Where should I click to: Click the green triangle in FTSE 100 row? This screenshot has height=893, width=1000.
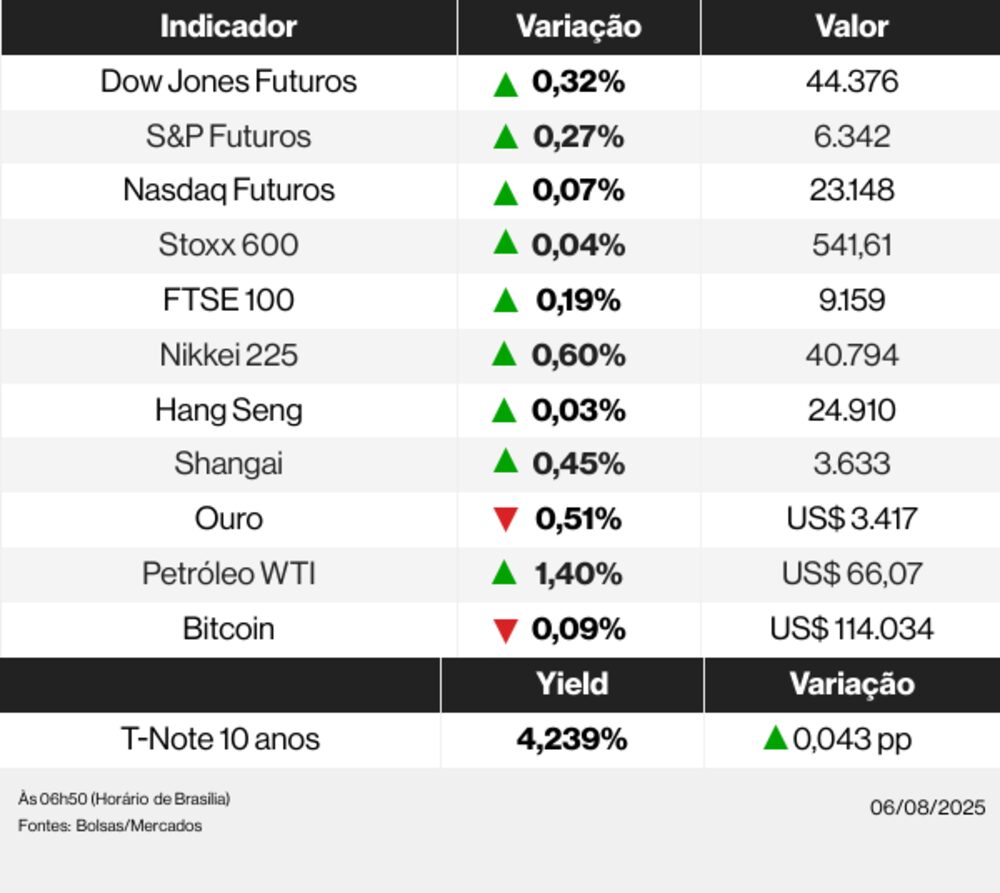[x=506, y=300]
